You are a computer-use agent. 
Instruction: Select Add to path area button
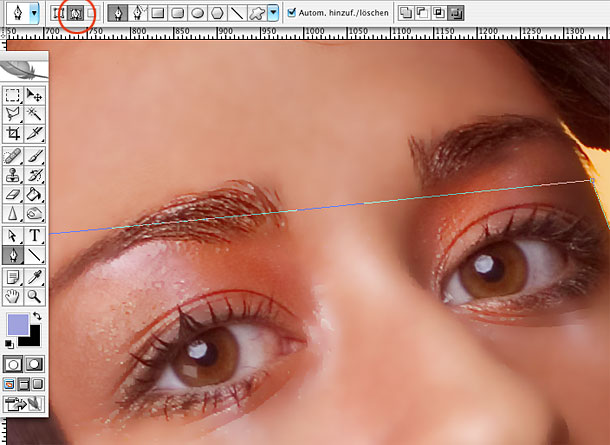tap(406, 13)
